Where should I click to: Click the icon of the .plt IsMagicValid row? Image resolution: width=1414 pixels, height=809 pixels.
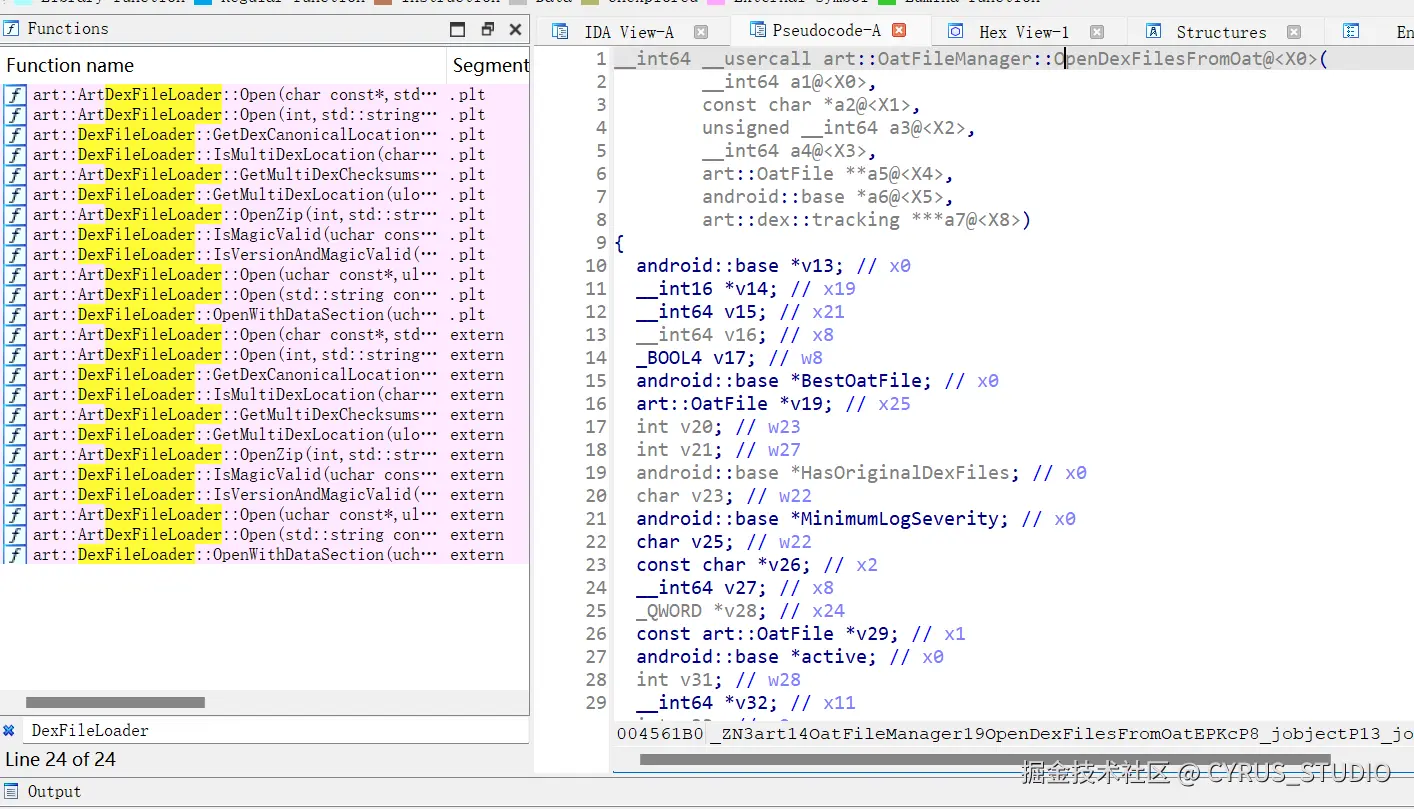tap(15, 235)
